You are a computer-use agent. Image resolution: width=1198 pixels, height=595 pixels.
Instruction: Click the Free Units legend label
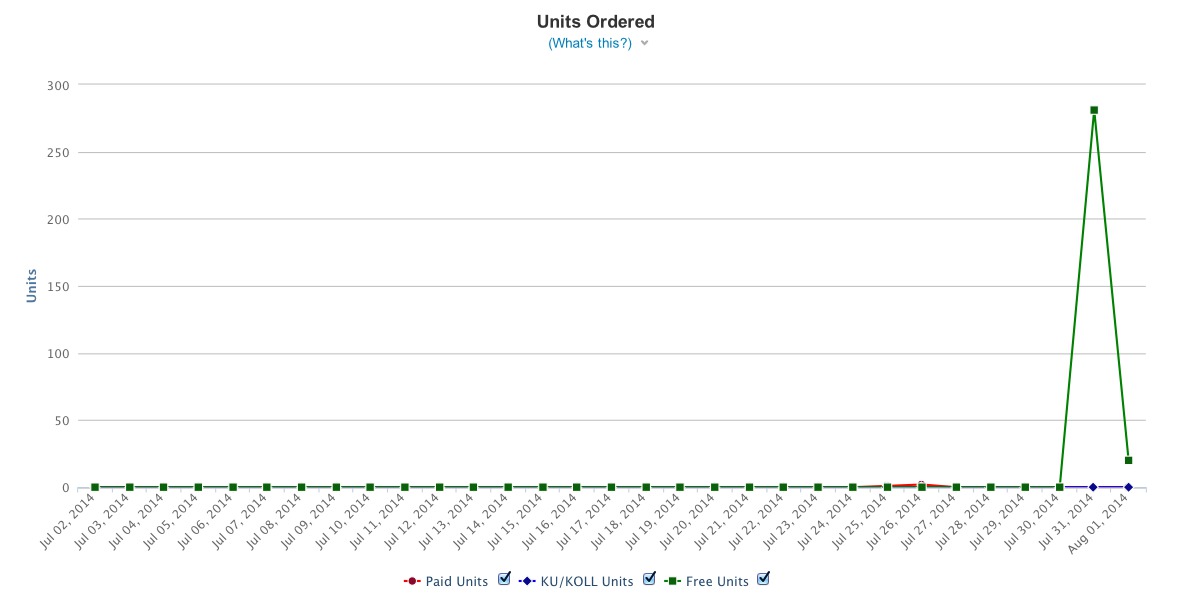point(717,581)
